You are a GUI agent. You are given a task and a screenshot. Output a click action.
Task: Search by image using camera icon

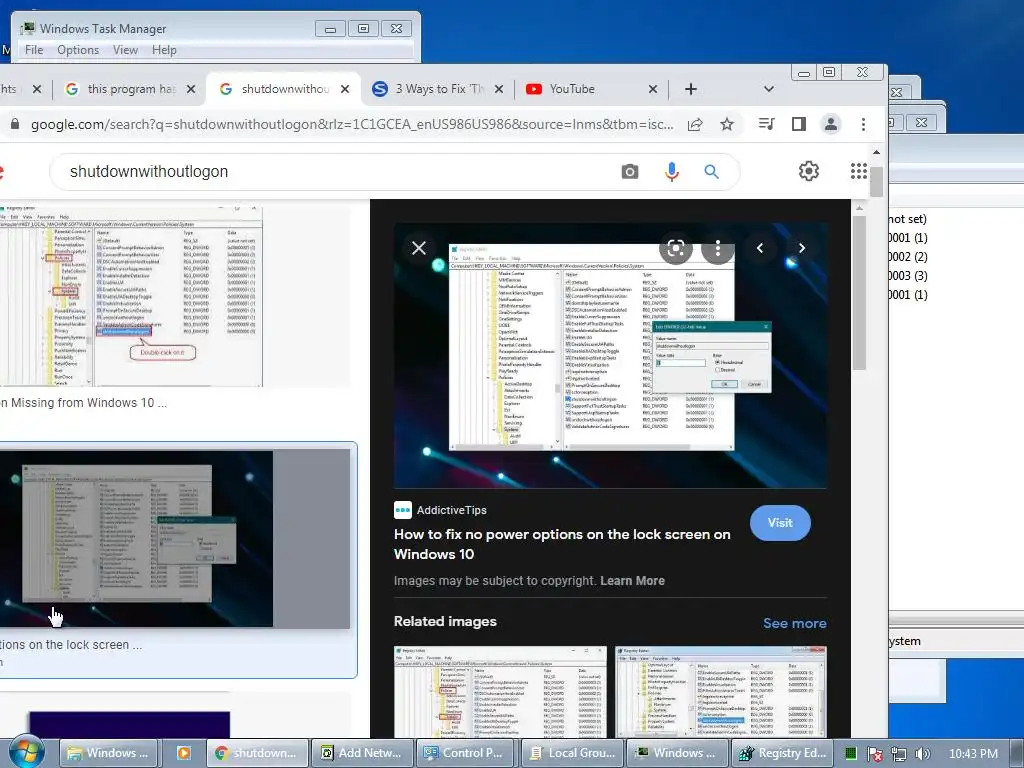coord(630,172)
